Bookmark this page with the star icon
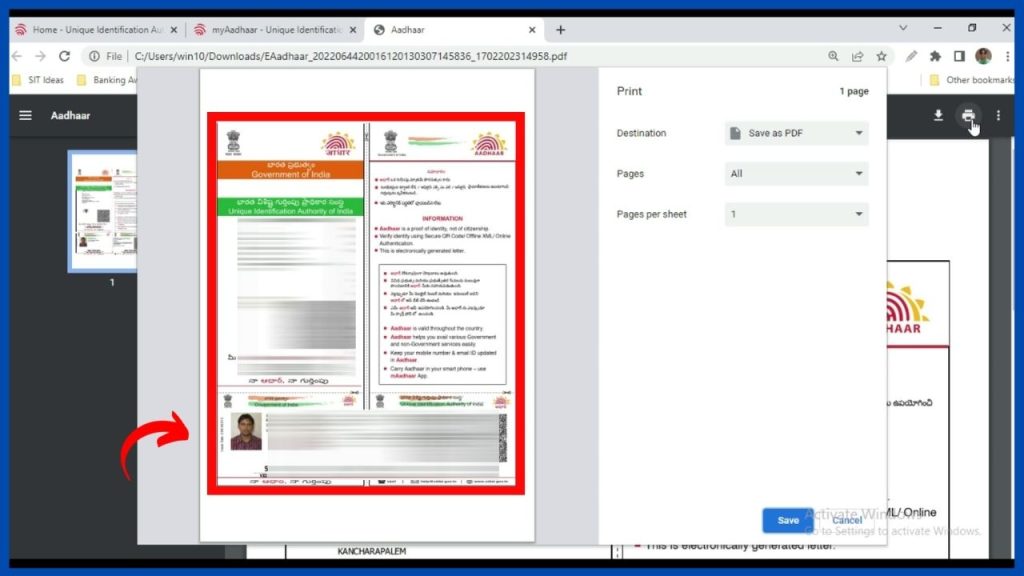 [x=881, y=57]
